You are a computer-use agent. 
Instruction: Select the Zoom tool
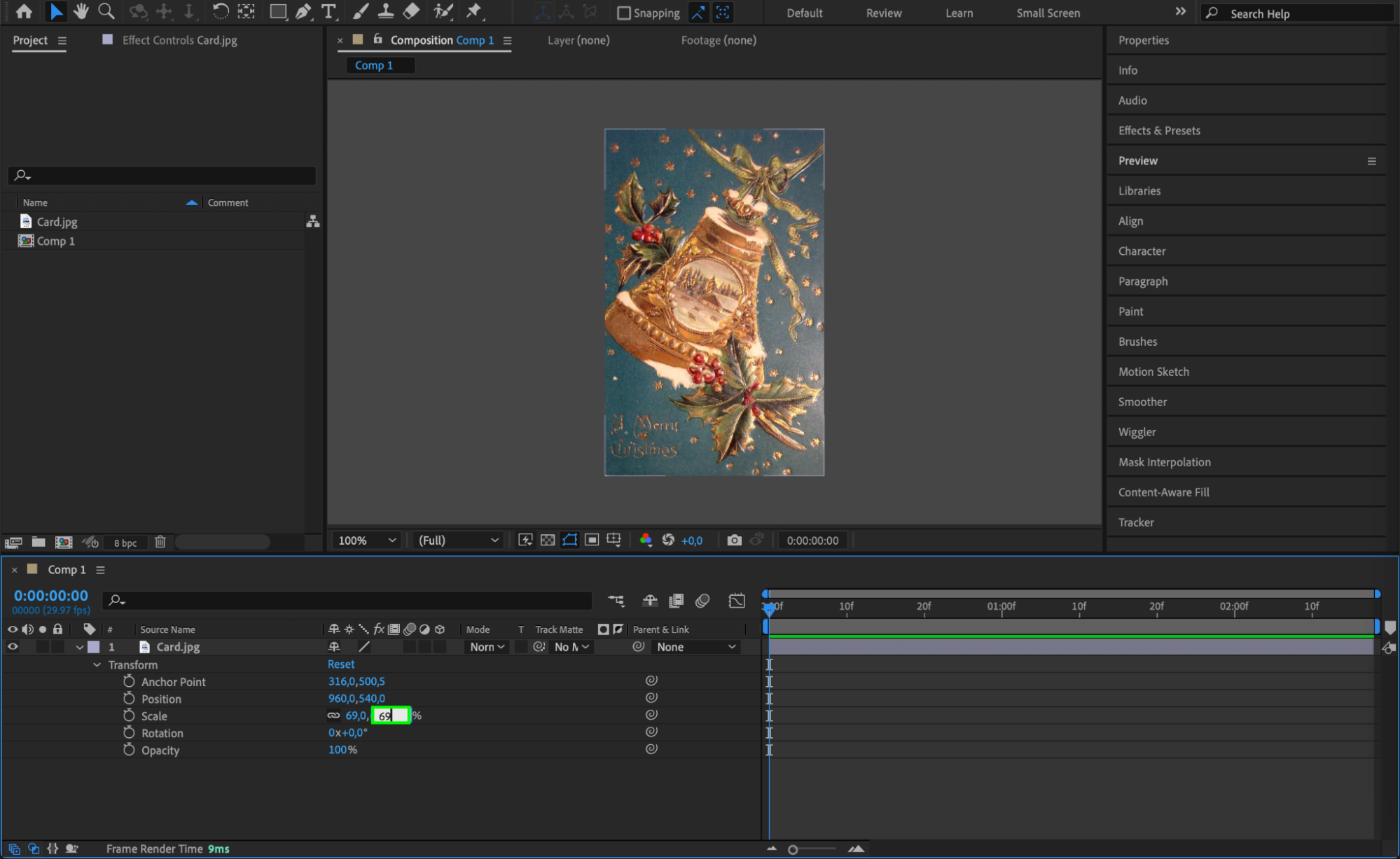pyautogui.click(x=106, y=11)
